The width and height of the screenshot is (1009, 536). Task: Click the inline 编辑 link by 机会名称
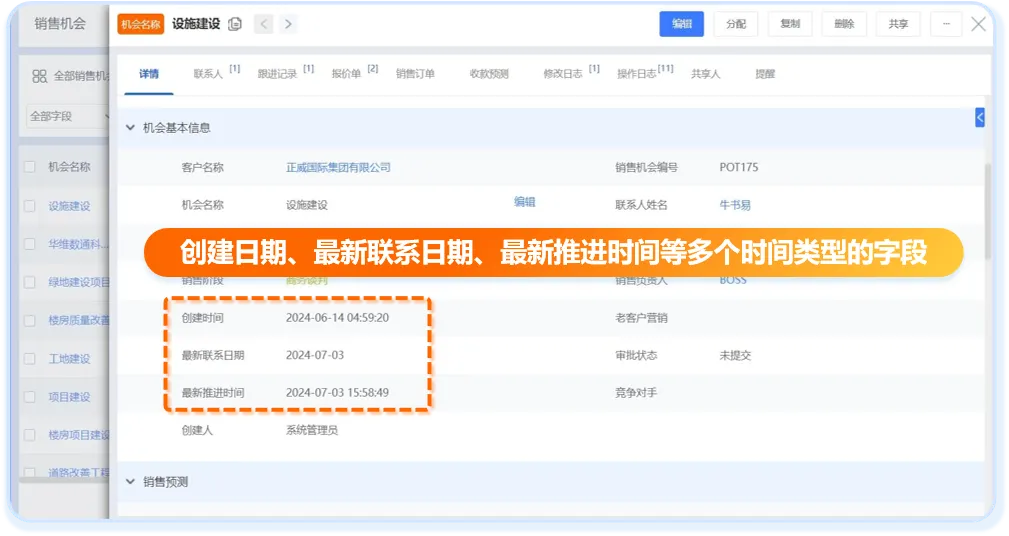(525, 202)
